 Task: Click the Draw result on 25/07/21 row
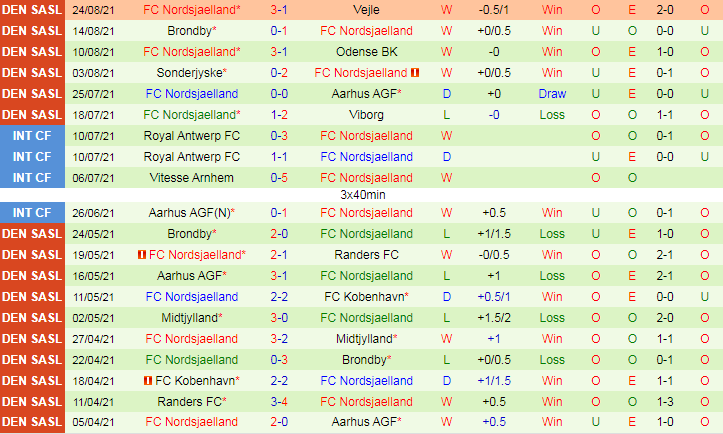click(552, 93)
